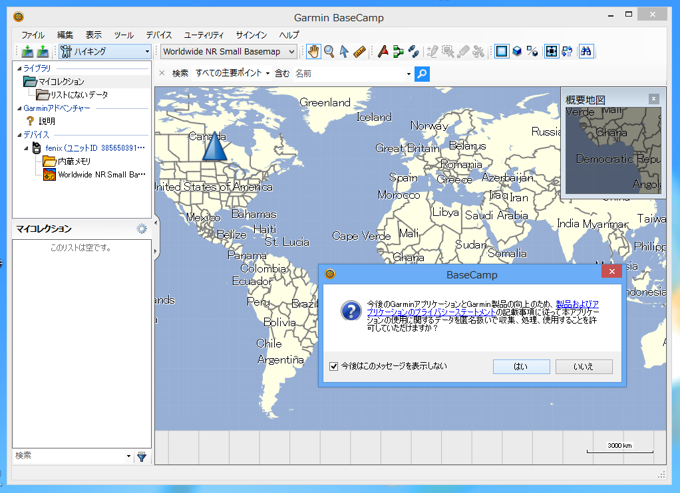Click the center map on selection icon
The height and width of the screenshot is (493, 680).
click(x=551, y=52)
